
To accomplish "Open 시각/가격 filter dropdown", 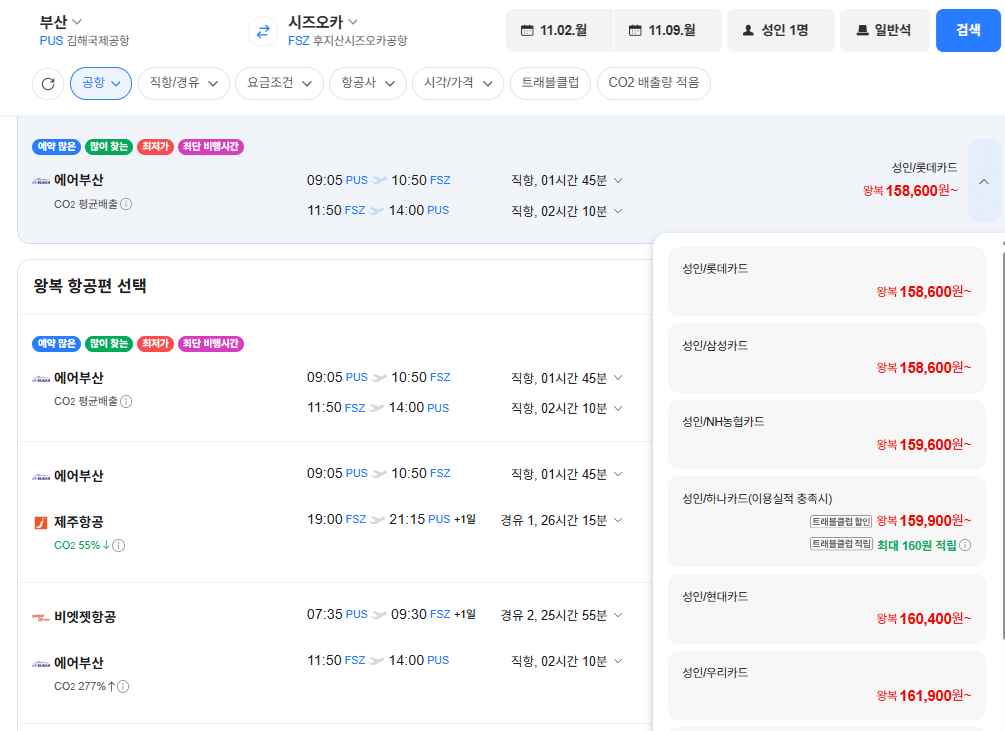I will tap(458, 83).
